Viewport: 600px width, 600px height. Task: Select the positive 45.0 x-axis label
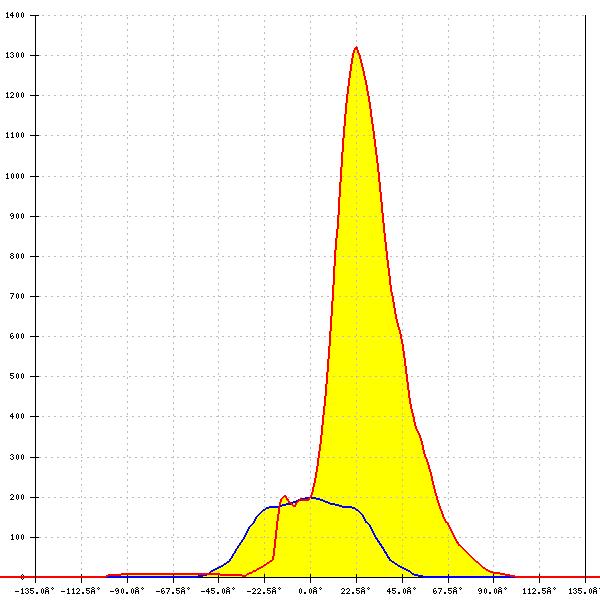coord(401,591)
